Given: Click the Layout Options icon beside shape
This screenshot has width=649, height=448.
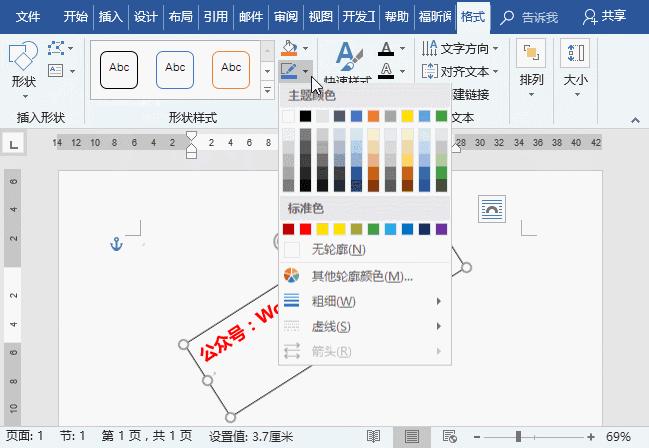Looking at the screenshot, I should 492,209.
